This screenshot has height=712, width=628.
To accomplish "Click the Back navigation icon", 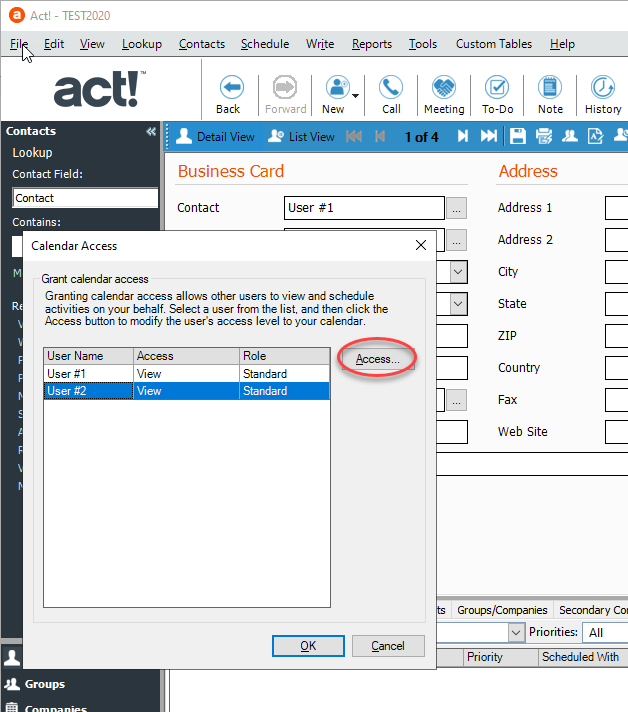I will (x=232, y=87).
